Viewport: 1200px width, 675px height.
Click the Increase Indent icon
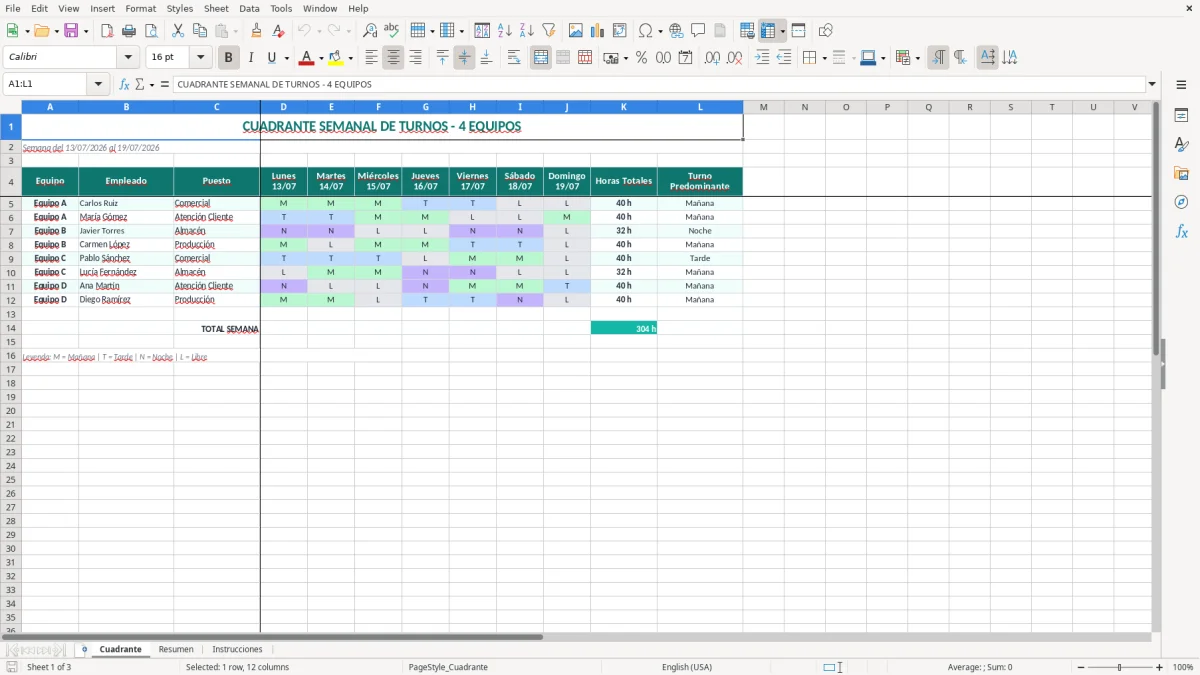[x=762, y=58]
